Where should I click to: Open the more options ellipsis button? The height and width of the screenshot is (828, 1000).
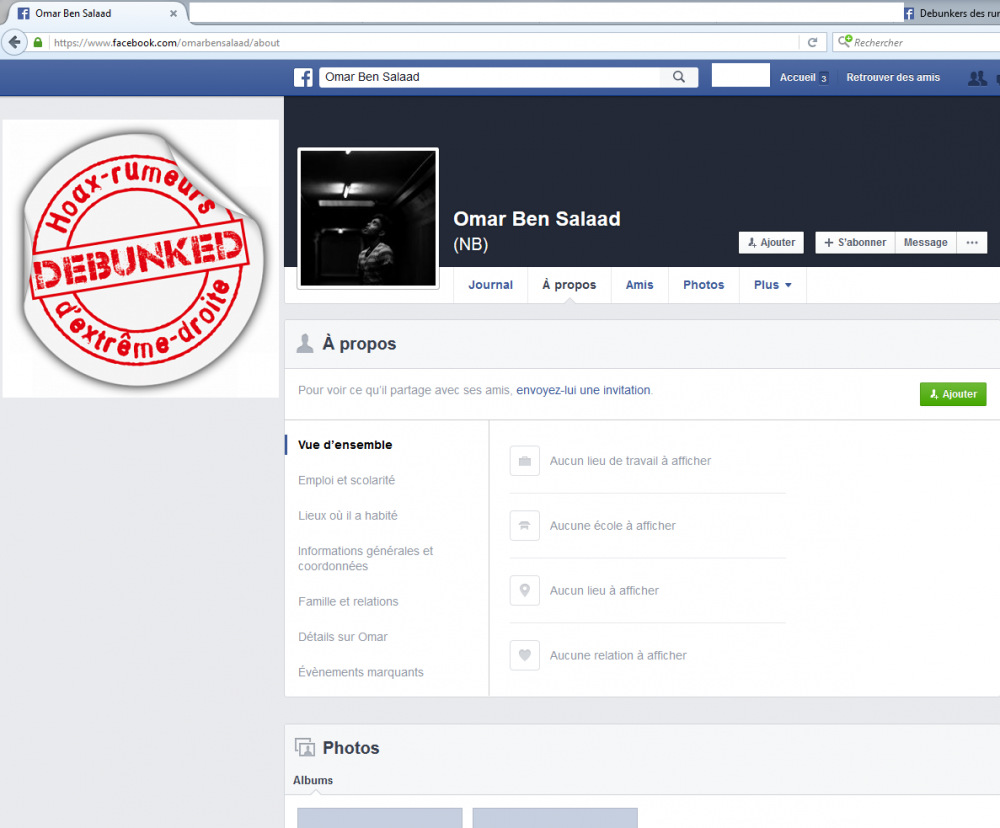[x=972, y=242]
